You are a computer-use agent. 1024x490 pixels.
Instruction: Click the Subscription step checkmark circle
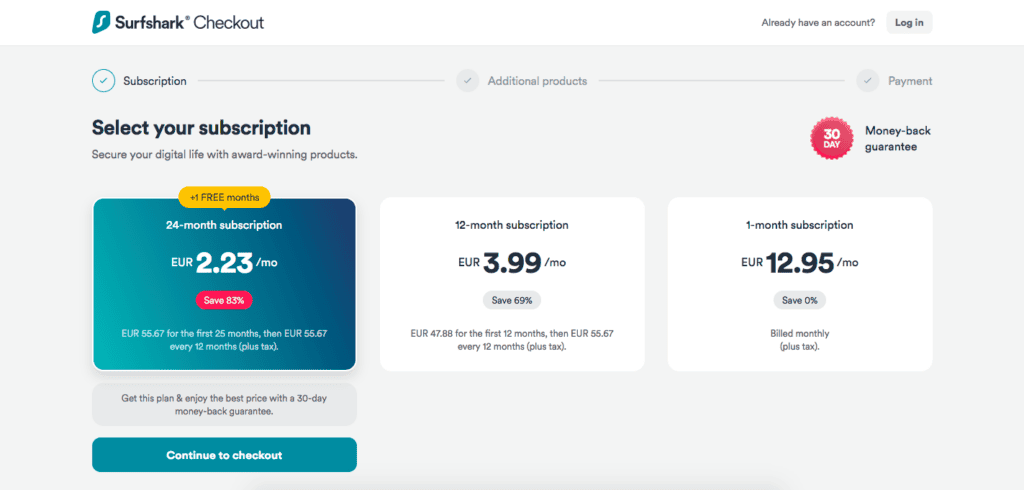[x=103, y=81]
